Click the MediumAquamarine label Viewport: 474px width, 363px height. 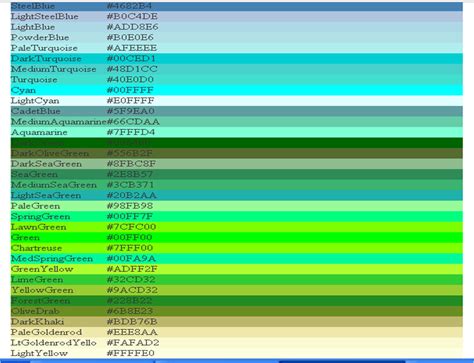click(59, 122)
